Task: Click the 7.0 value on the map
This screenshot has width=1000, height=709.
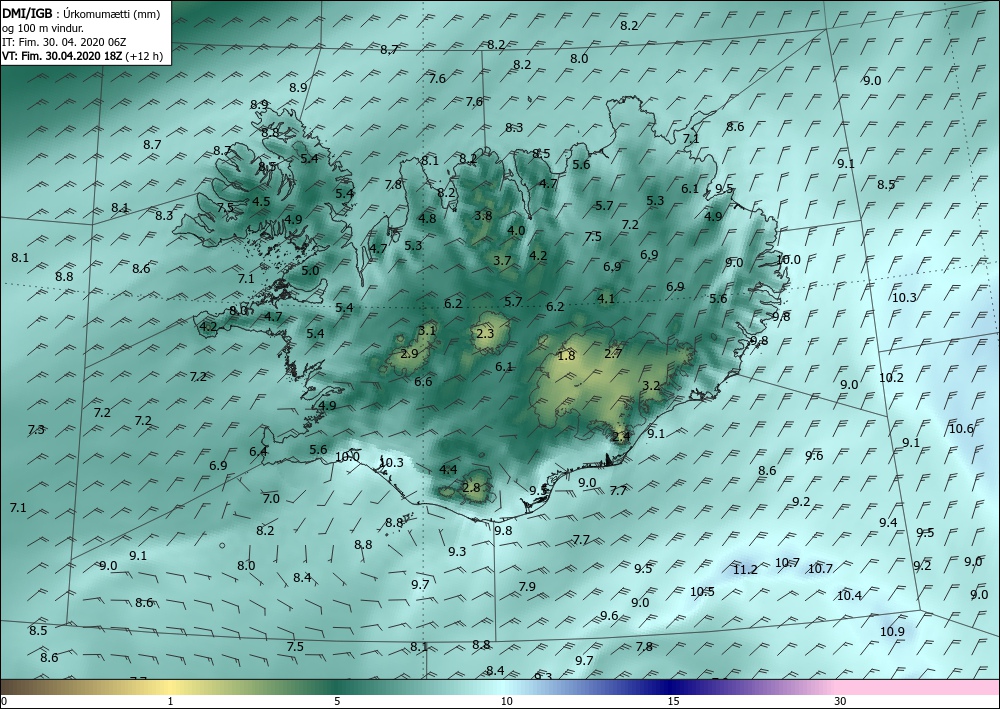Action: pyautogui.click(x=271, y=499)
